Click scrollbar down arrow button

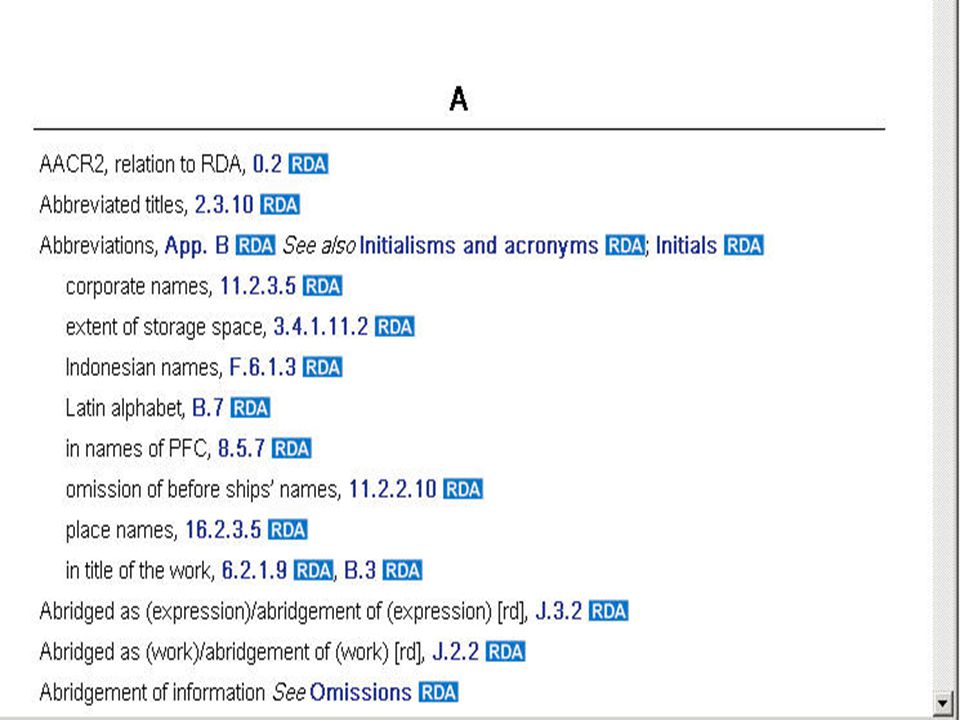[943, 702]
